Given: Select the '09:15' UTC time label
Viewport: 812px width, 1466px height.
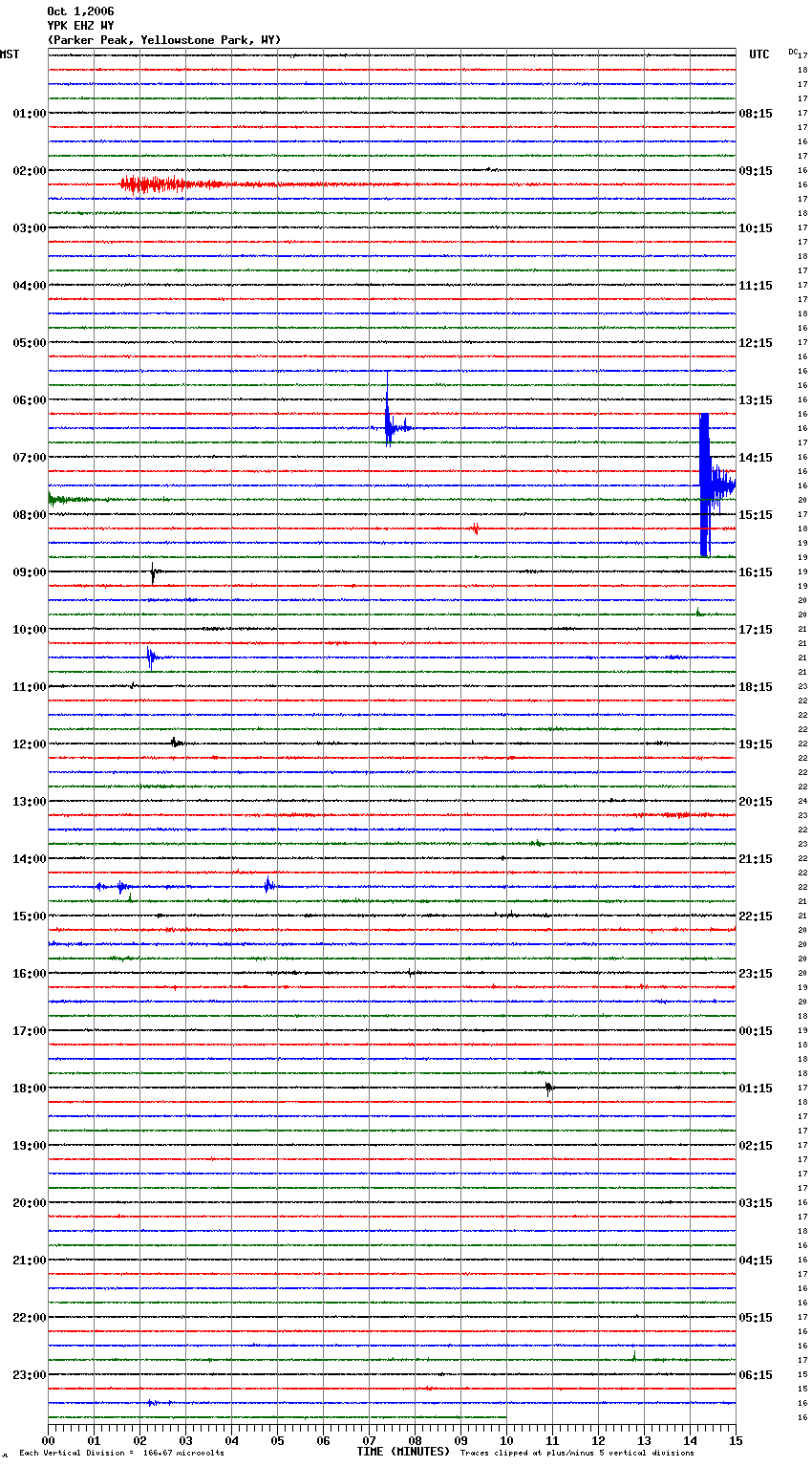Looking at the screenshot, I should coord(756,171).
